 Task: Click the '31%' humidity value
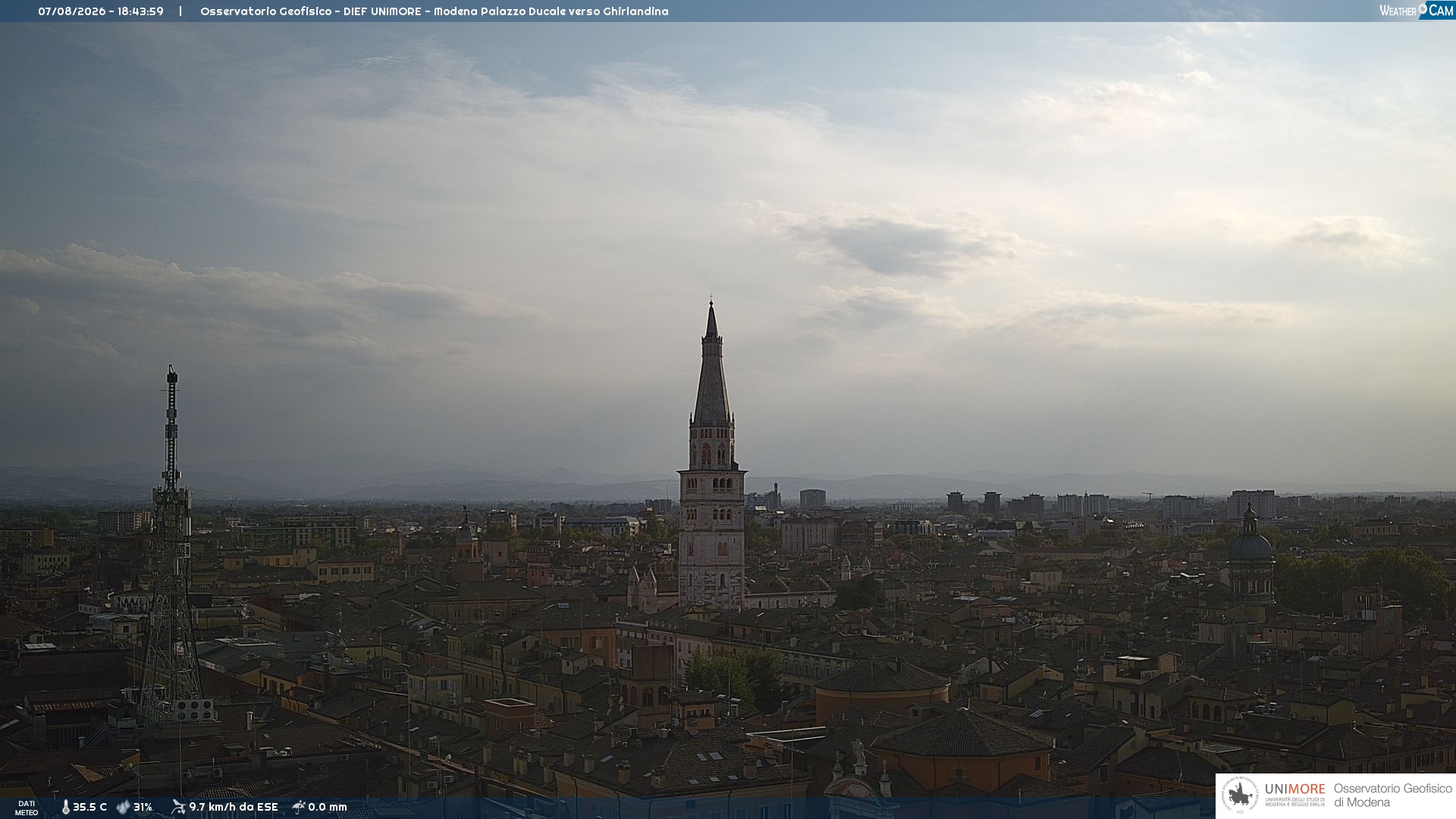143,808
